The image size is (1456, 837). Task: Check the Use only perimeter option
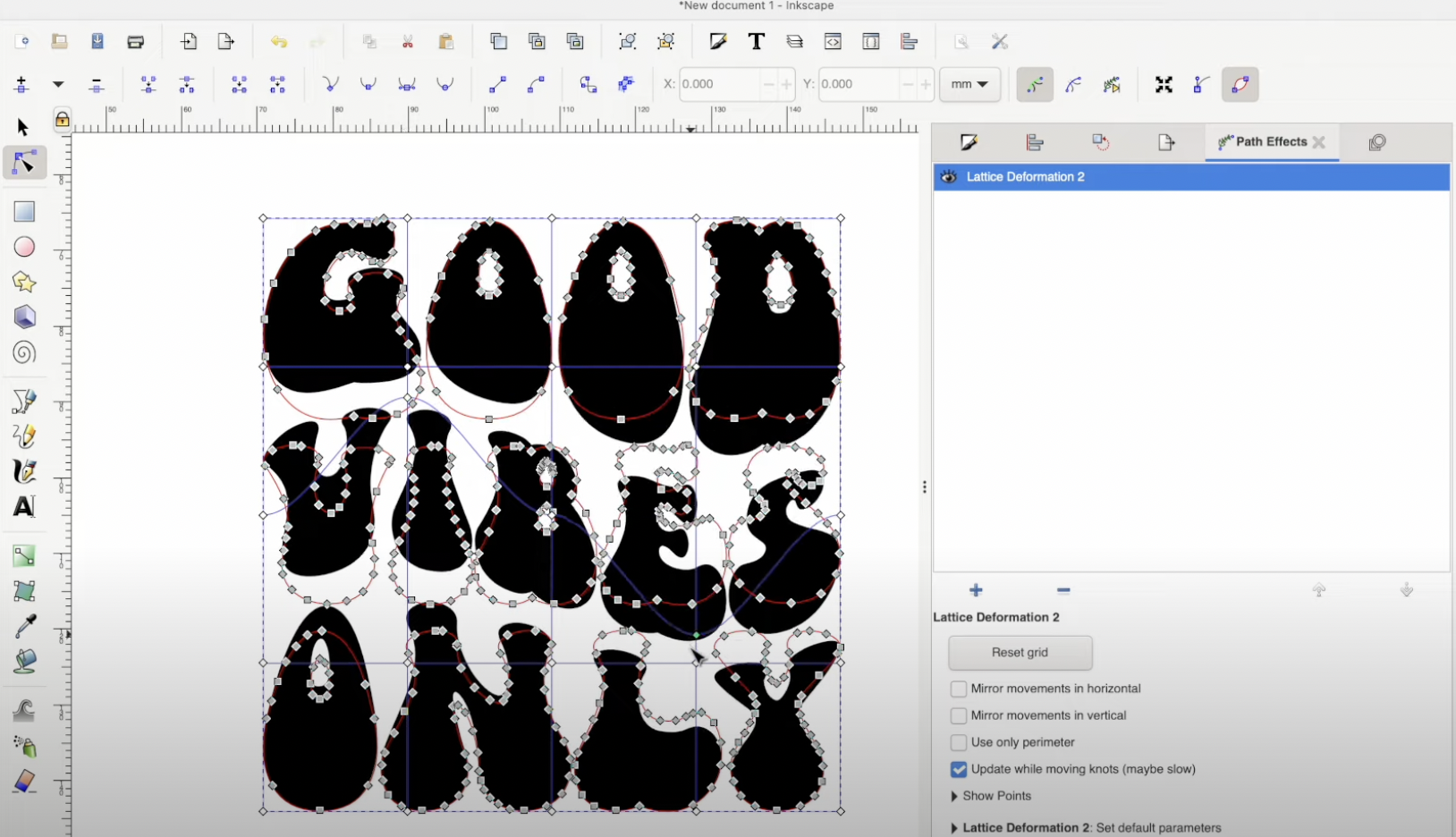pyautogui.click(x=958, y=742)
